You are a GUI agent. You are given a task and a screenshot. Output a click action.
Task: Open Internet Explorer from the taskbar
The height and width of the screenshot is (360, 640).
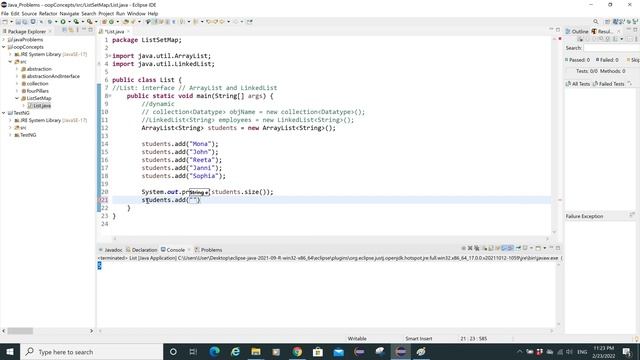[235, 351]
